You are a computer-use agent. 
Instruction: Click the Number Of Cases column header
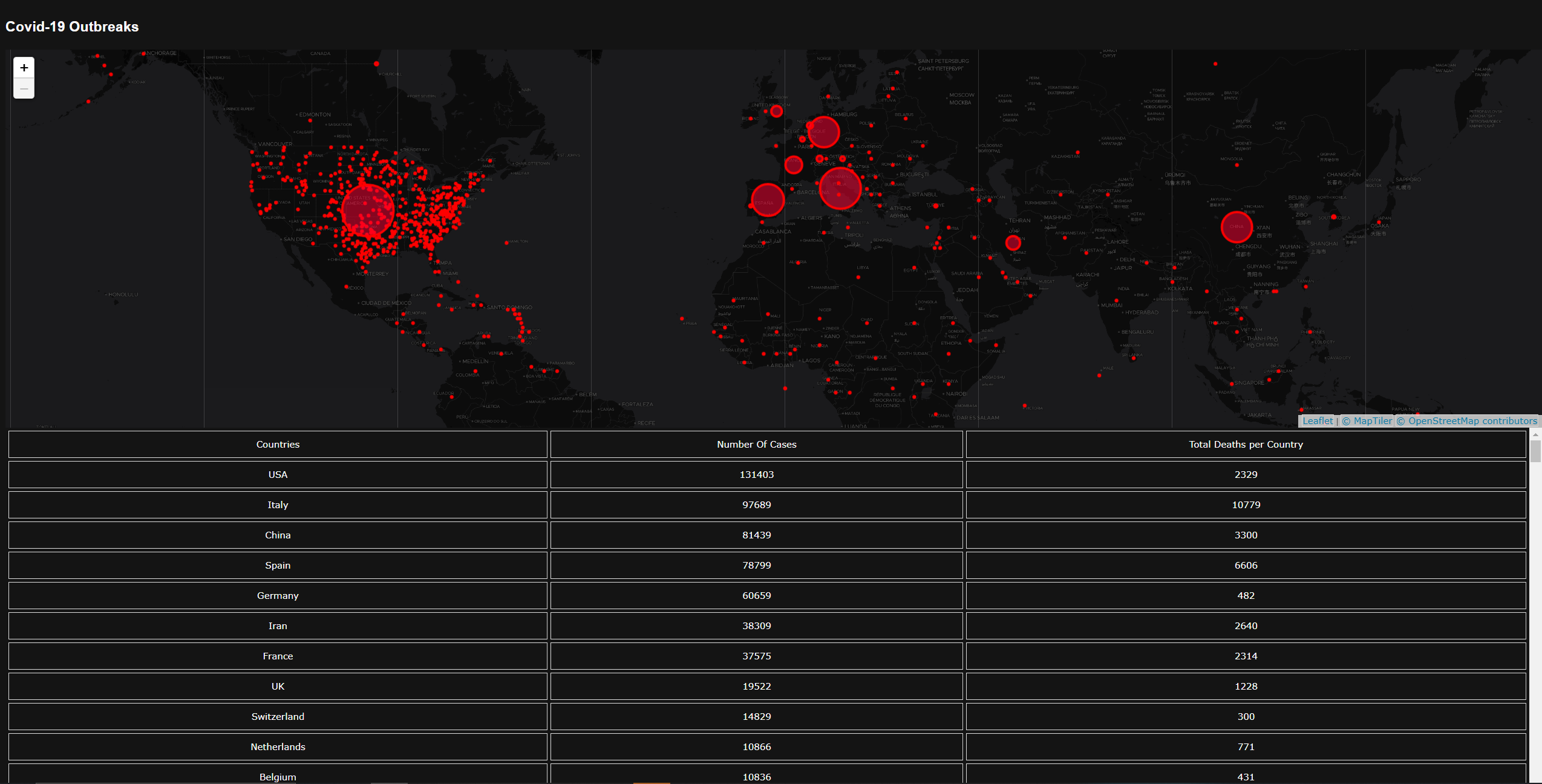coord(756,444)
